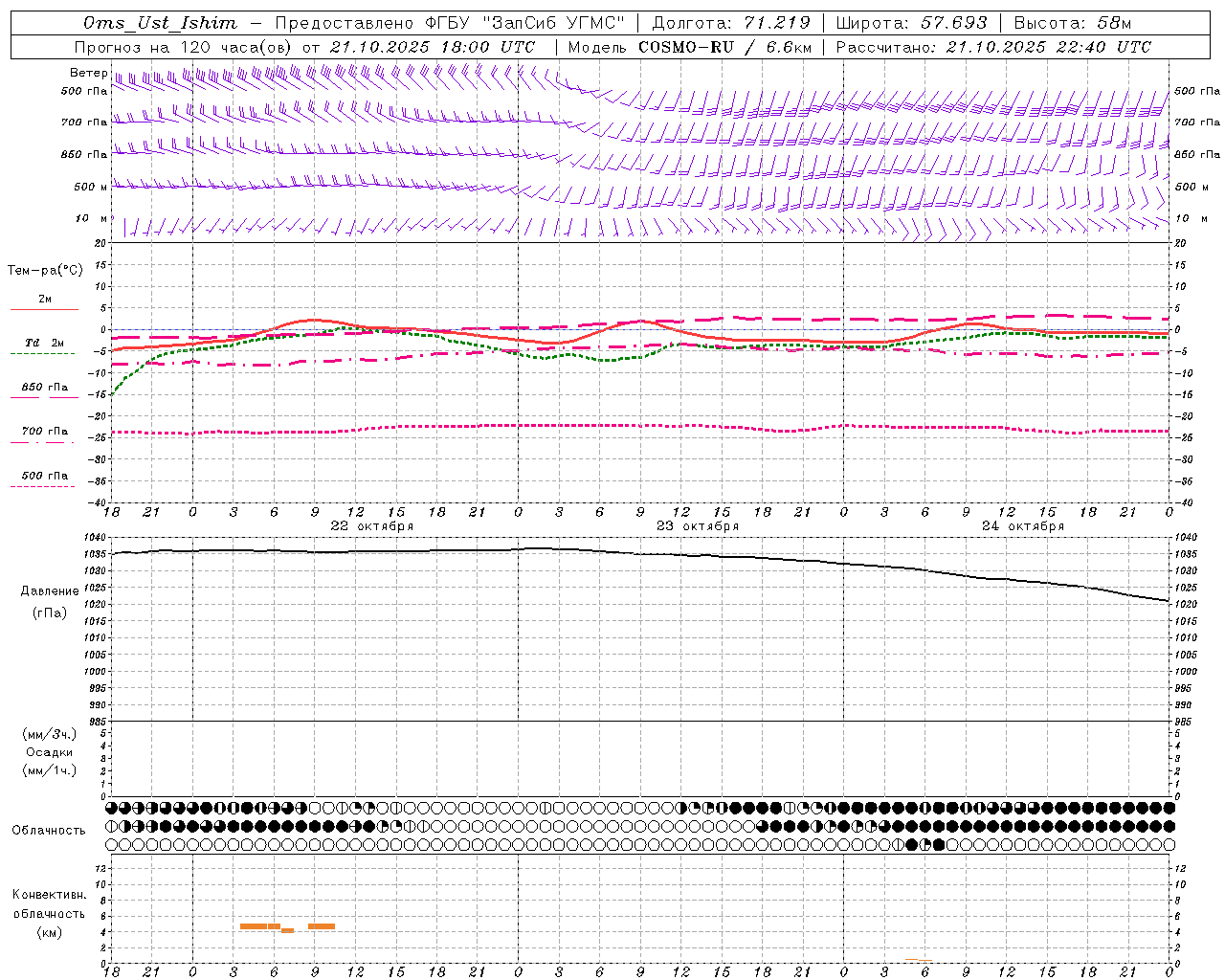Screen dimensions: 1225x980
Task: Click the Давление pressure panel label
Action: click(50, 591)
